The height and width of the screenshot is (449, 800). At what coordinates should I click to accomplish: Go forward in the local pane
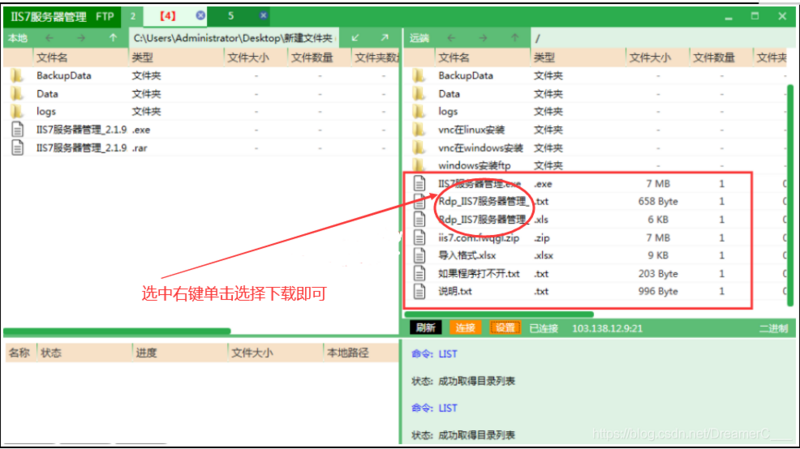pyautogui.click(x=81, y=38)
